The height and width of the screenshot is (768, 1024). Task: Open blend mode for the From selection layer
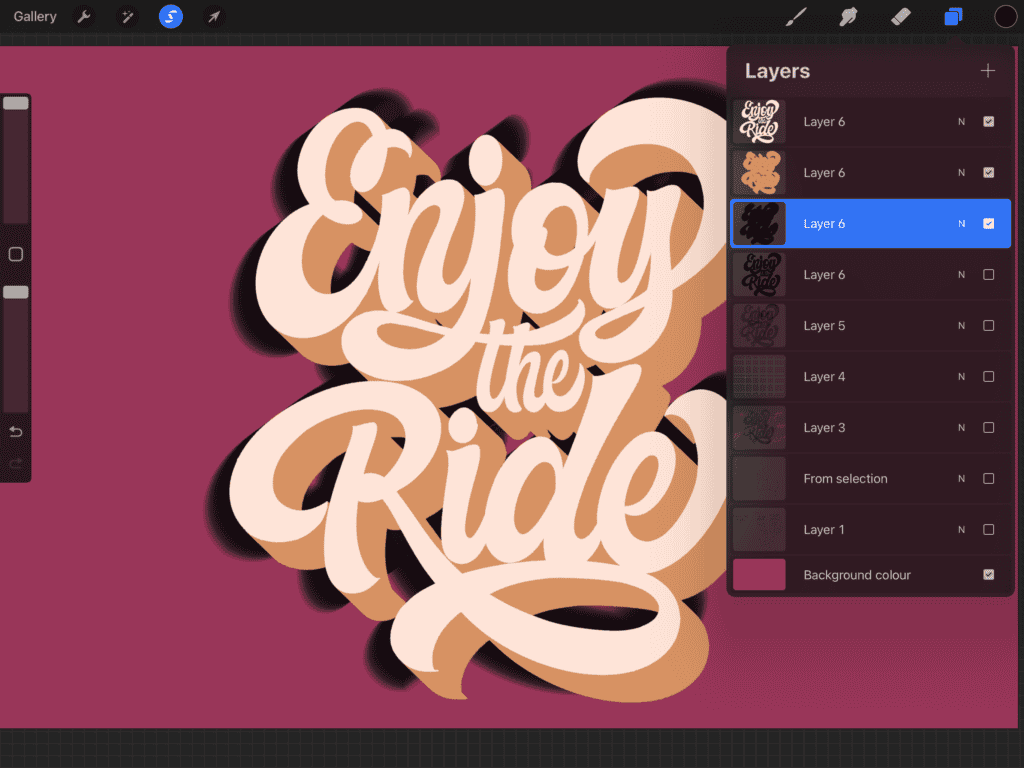[961, 478]
